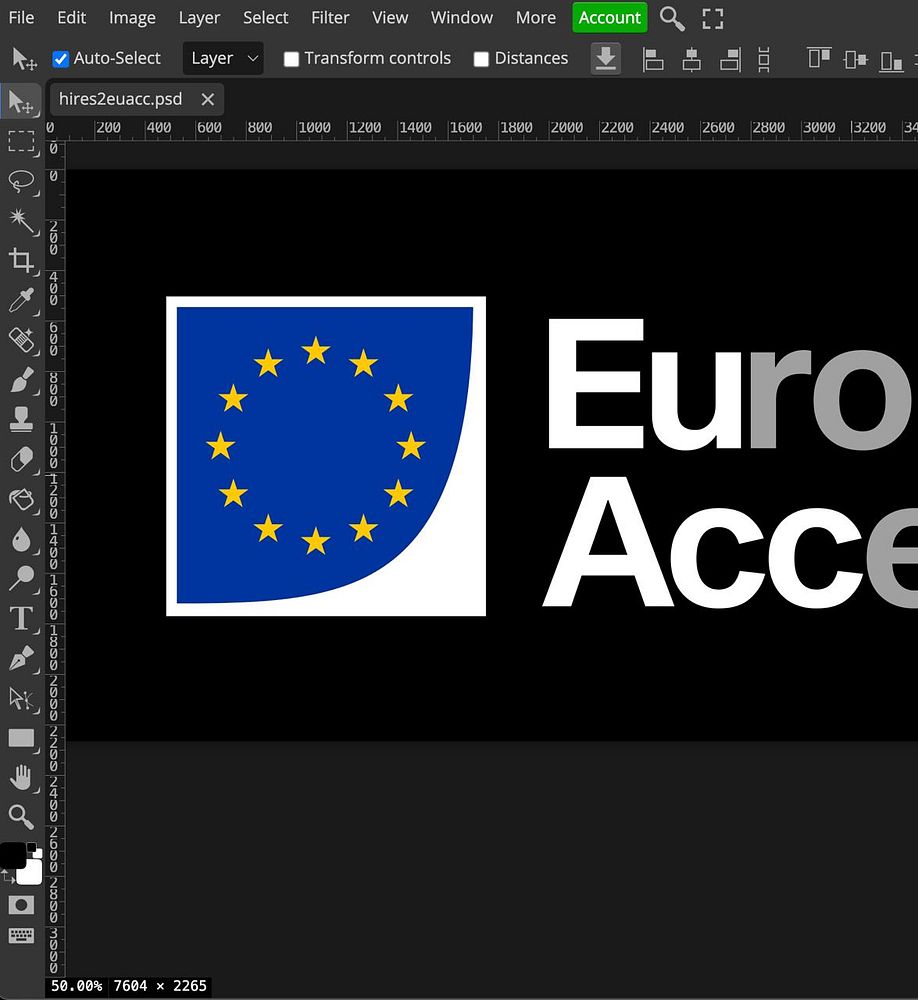Screen dimensions: 918x1000
Task: Click the EU flag logo on canvas
Action: click(x=326, y=456)
